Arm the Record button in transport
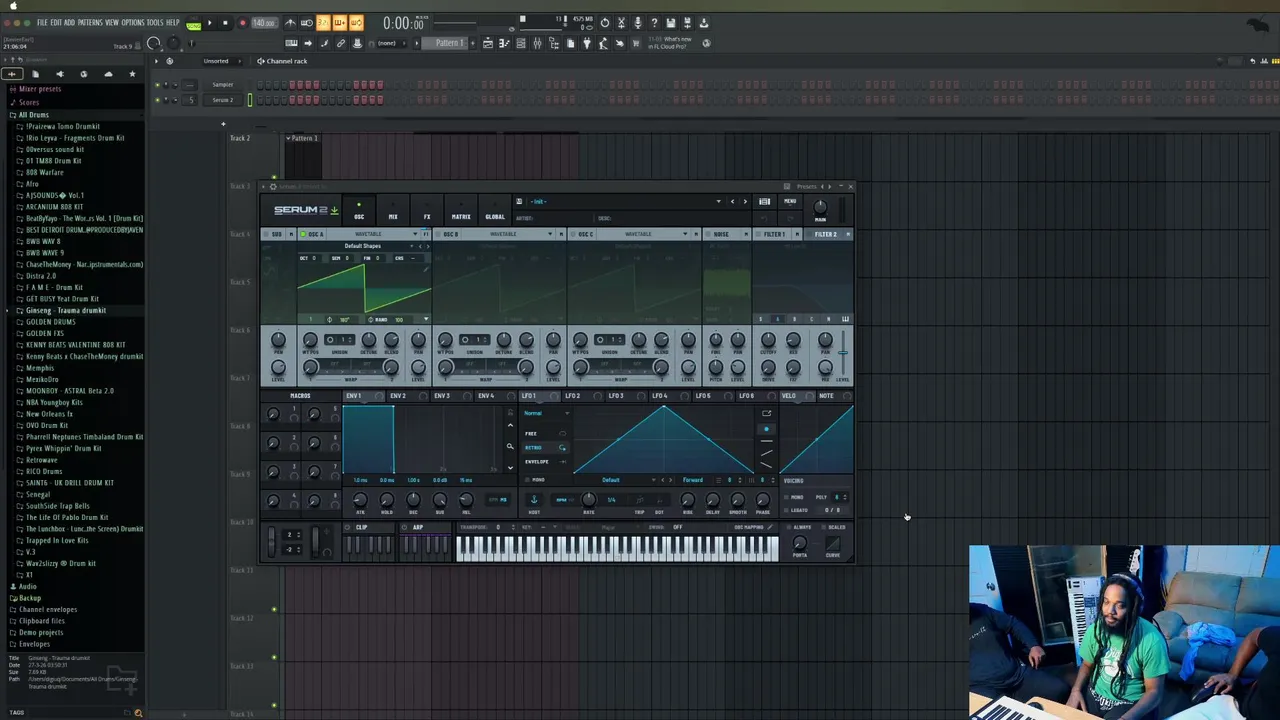 point(243,22)
